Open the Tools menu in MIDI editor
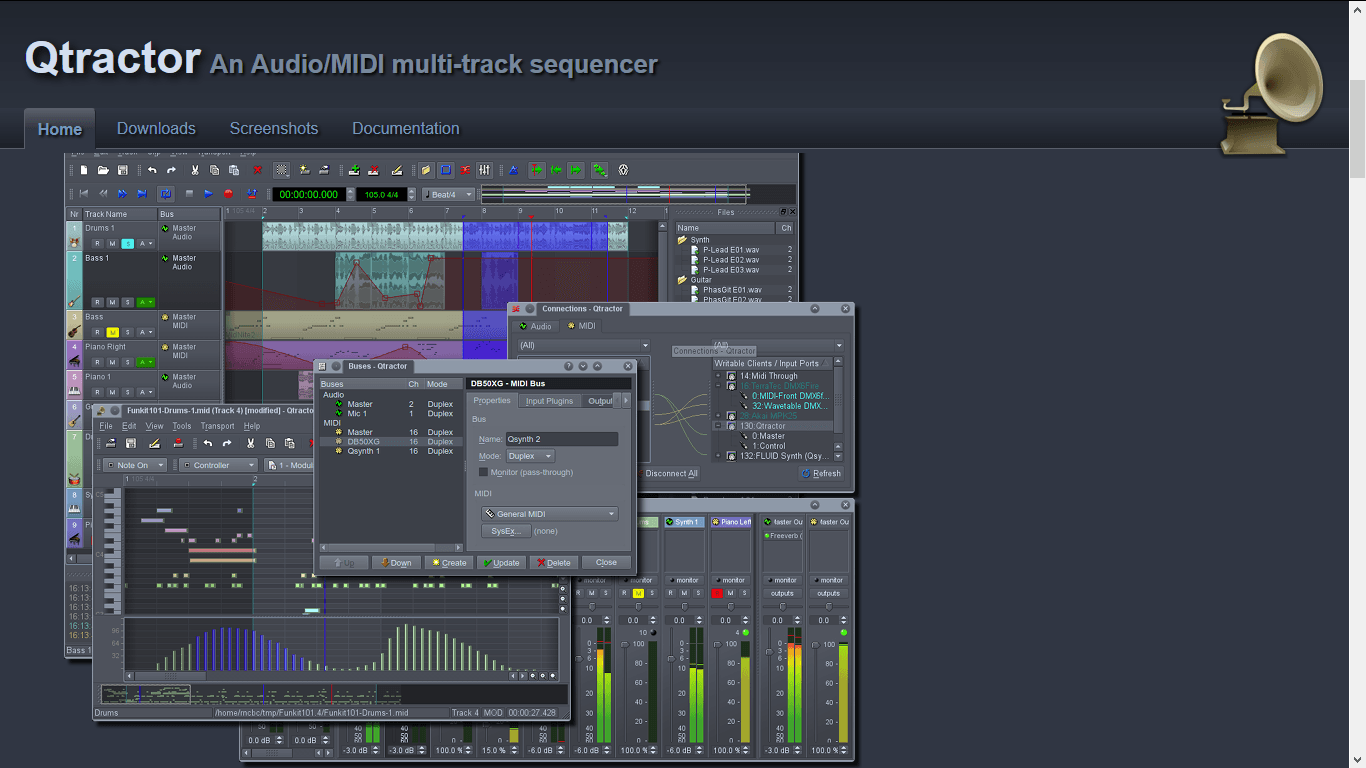The width and height of the screenshot is (1366, 768). 182,426
